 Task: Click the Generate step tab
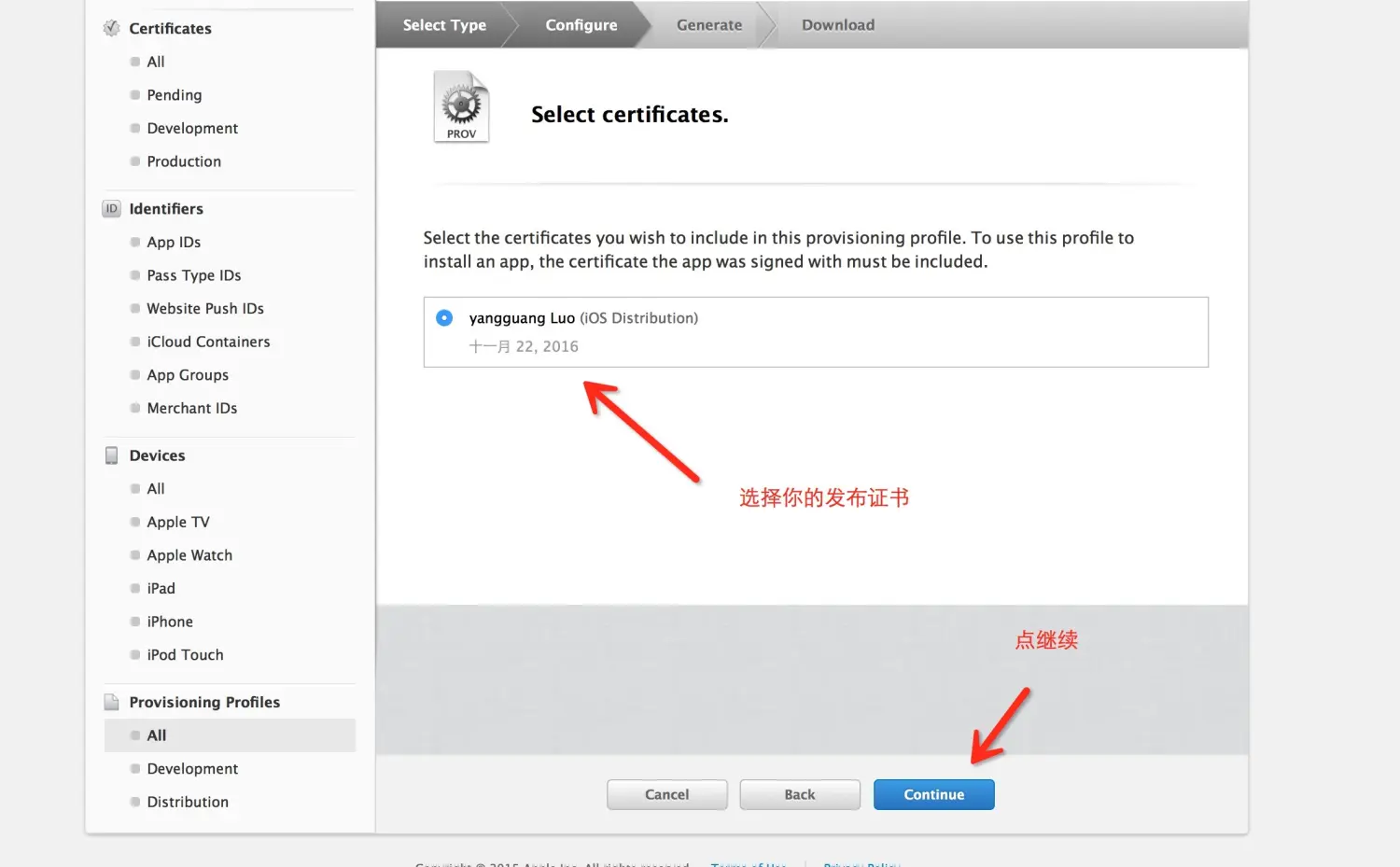click(x=709, y=25)
